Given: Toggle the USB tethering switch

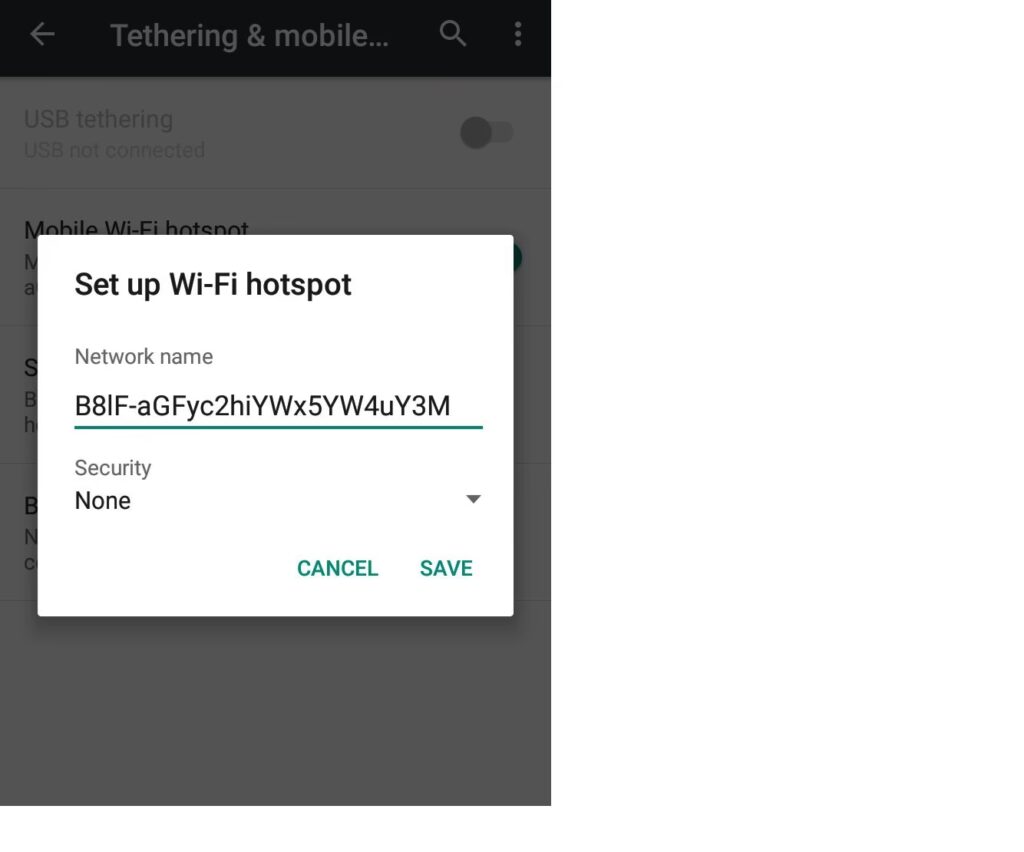Looking at the screenshot, I should coord(487,133).
